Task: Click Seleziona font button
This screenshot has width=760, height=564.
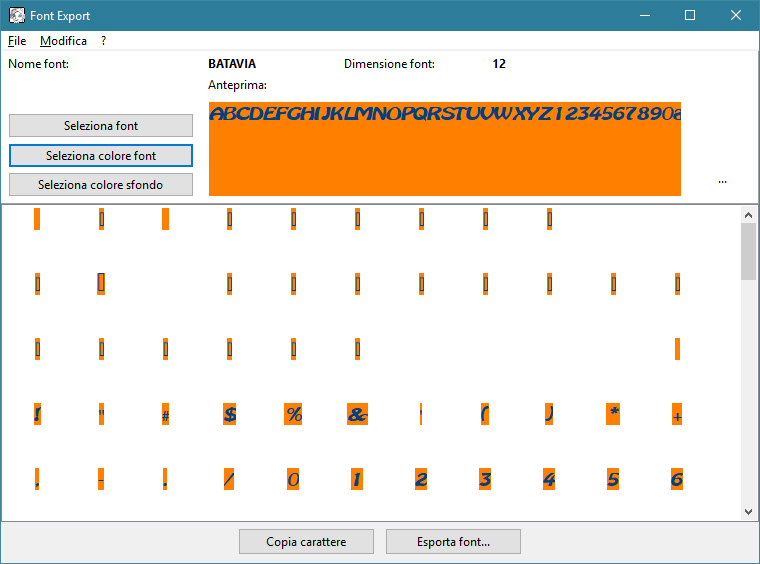Action: tap(101, 126)
